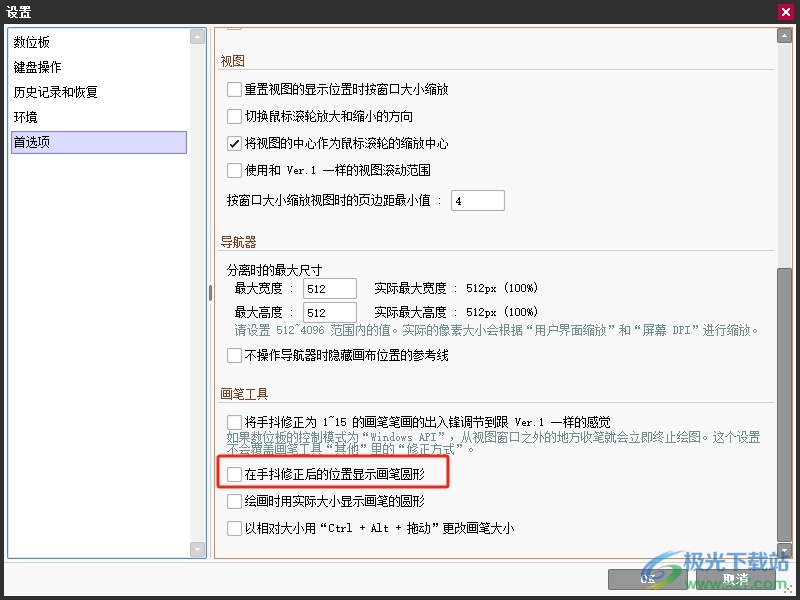The image size is (800, 600).
Task: Click the 最大高度 input field
Action: pos(330,313)
